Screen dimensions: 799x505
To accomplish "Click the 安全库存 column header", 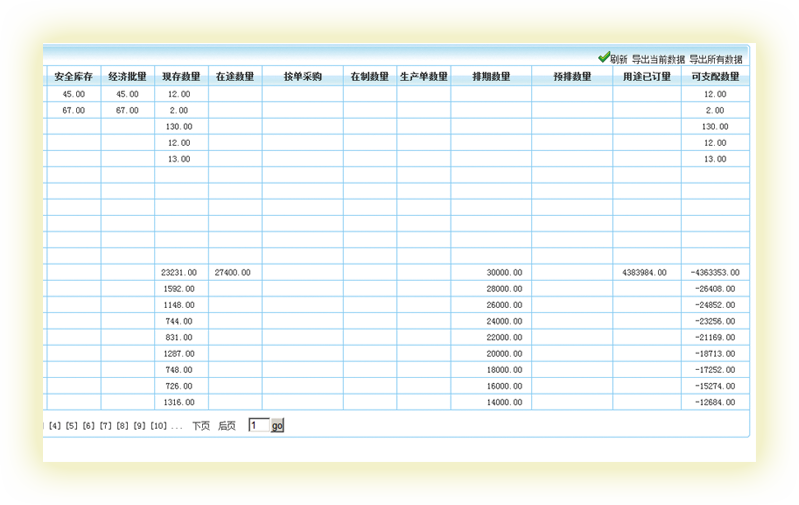I will 73,76.
